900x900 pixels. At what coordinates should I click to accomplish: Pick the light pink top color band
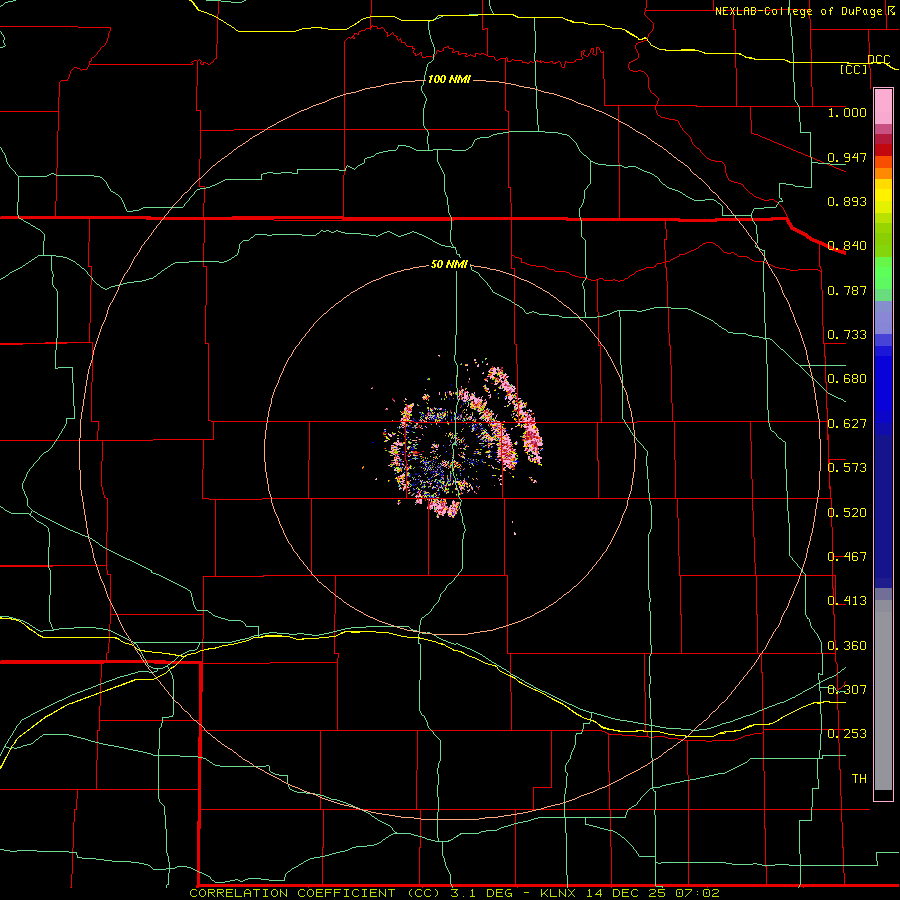click(883, 106)
